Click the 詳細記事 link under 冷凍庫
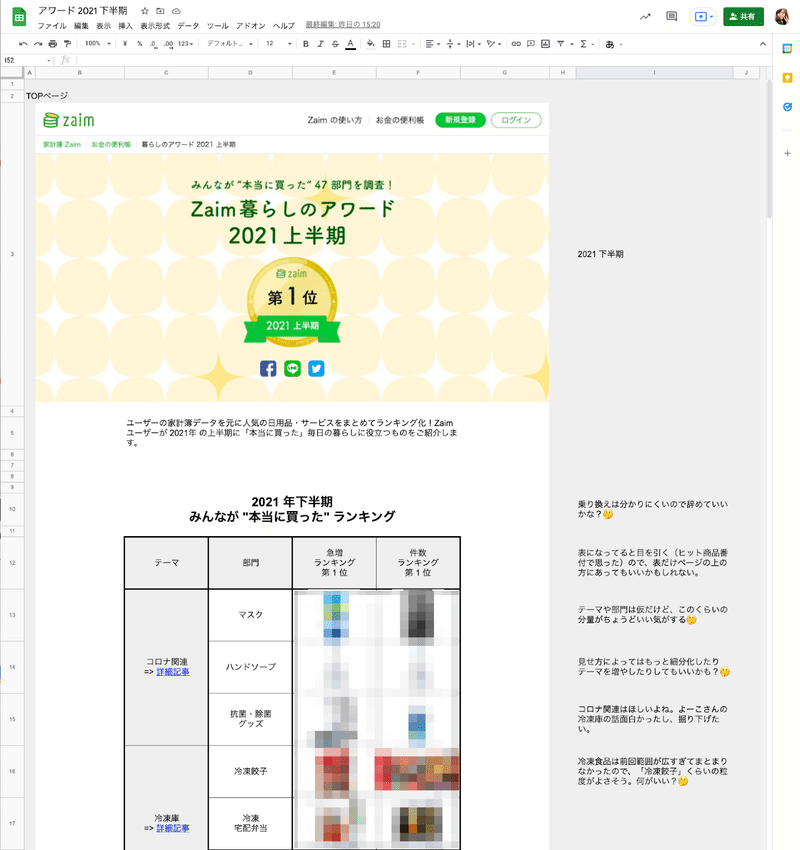 pyautogui.click(x=173, y=828)
